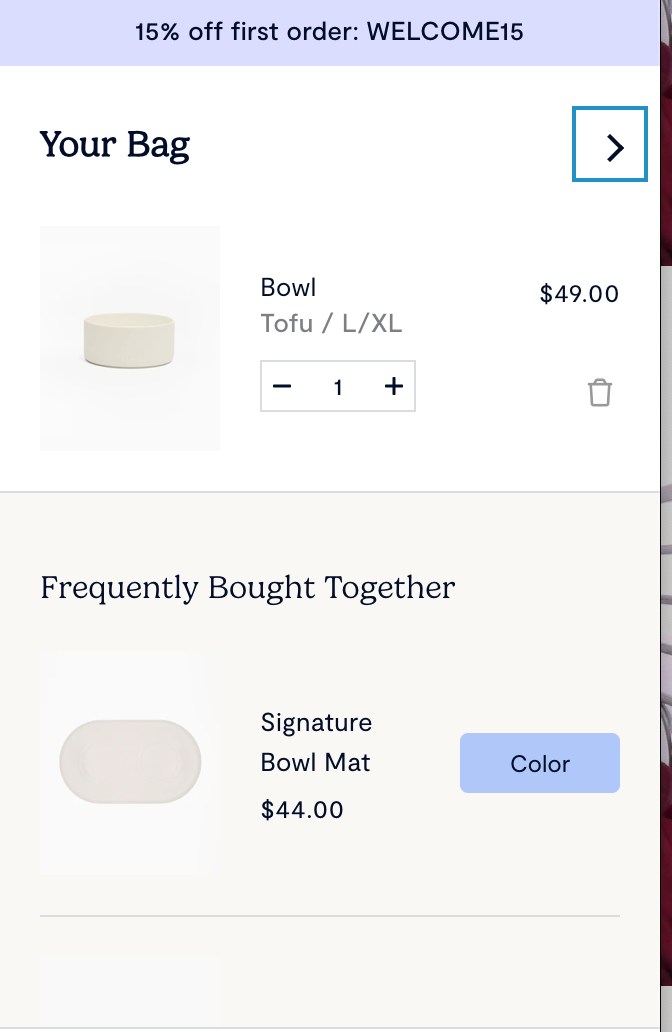Viewport: 672px width, 1032px height.
Task: Click the Bowl product name link
Action: tap(288, 288)
